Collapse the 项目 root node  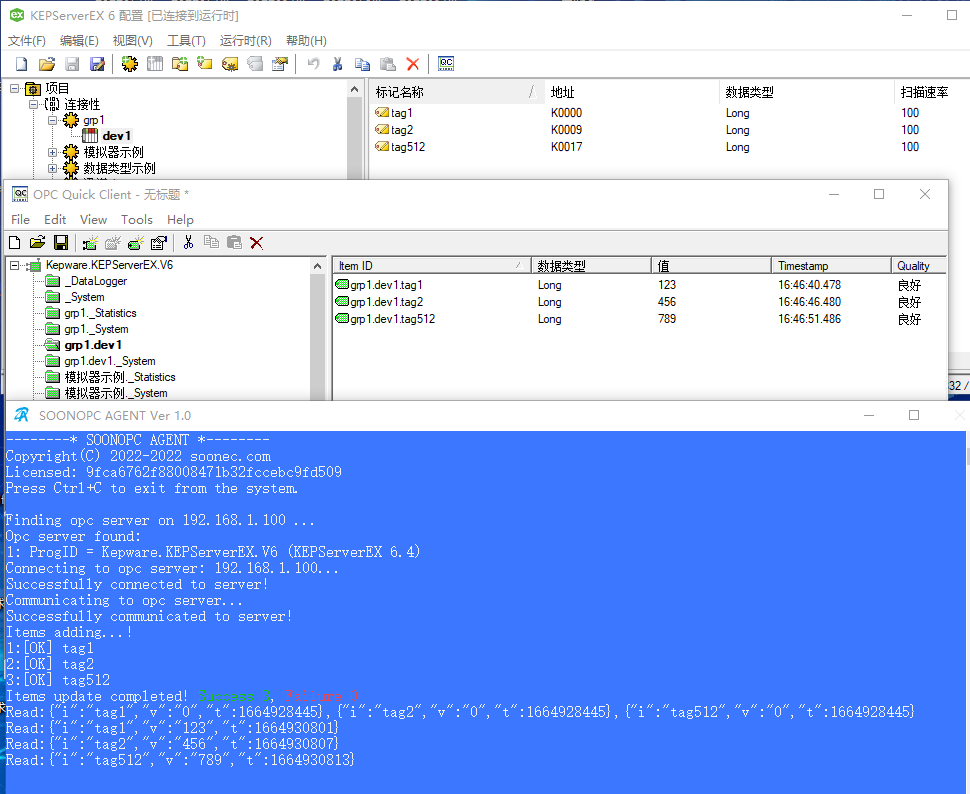[15, 88]
